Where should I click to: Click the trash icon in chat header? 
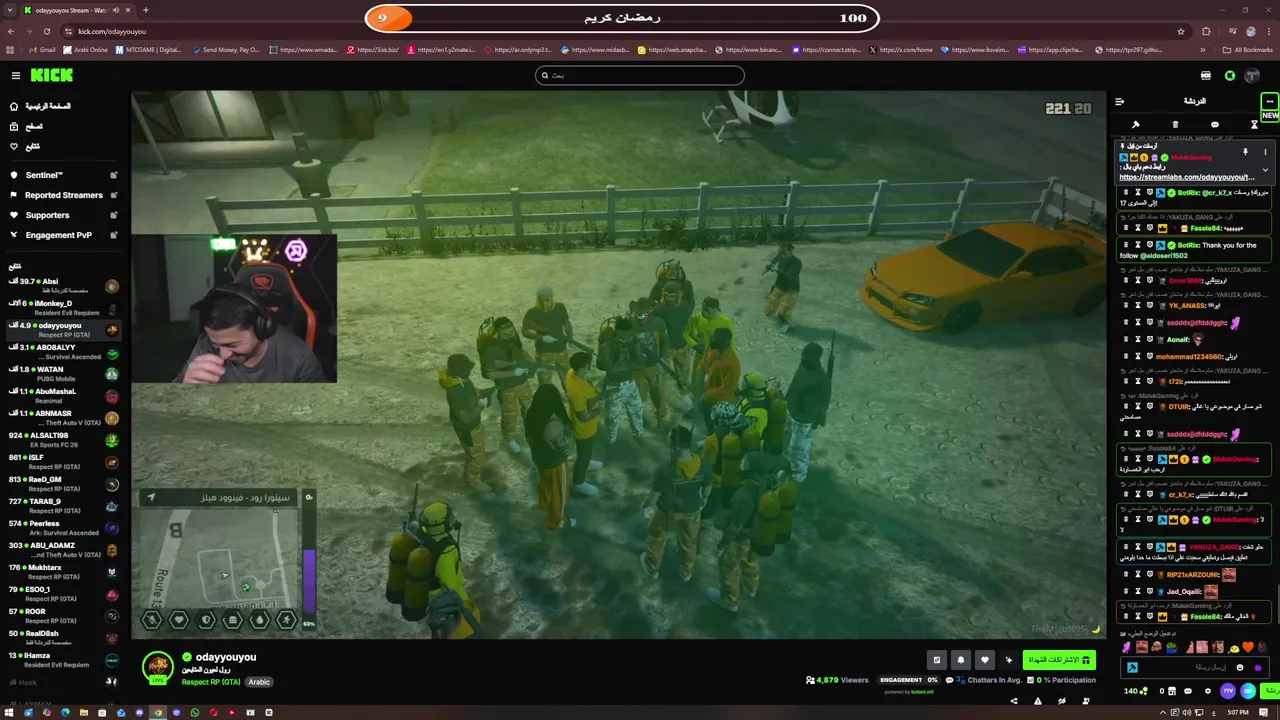pyautogui.click(x=1175, y=125)
